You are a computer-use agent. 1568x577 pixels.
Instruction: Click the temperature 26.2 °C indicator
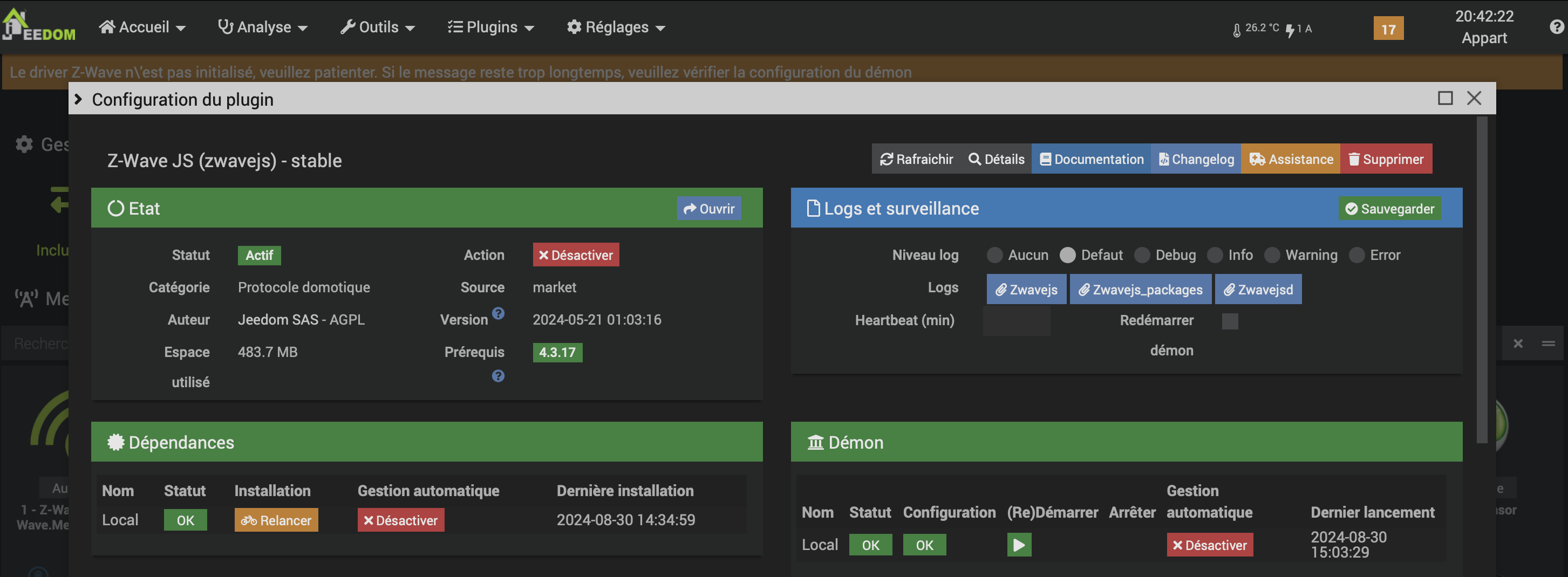[1256, 29]
